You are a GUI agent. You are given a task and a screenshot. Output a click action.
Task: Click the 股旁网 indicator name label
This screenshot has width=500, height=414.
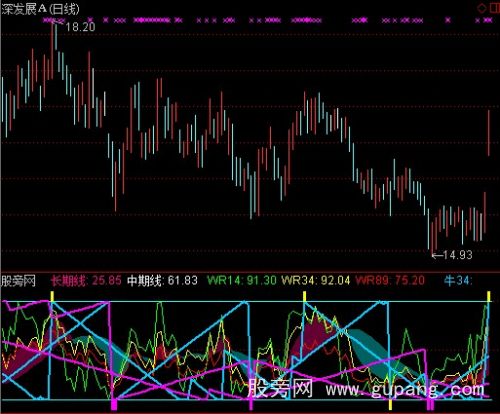[18, 281]
